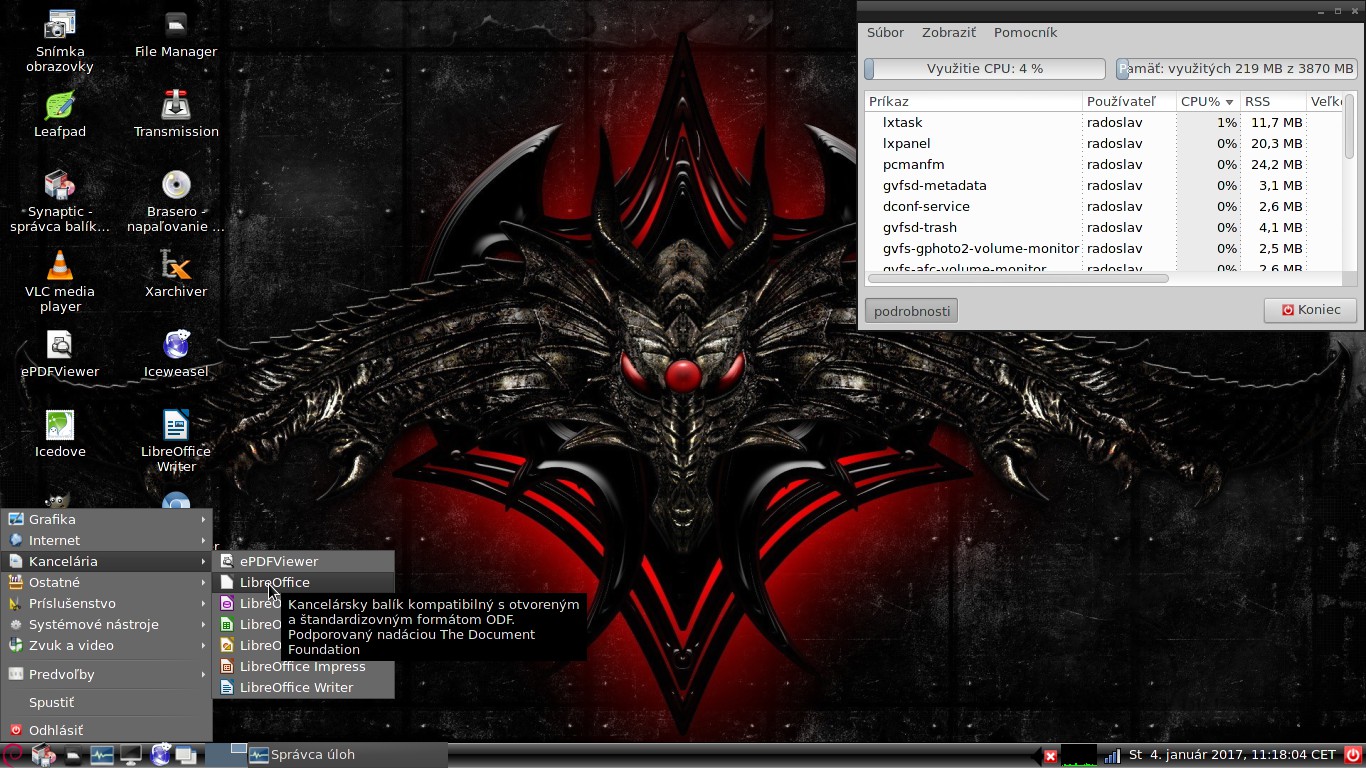This screenshot has height=768, width=1366.
Task: Click Iceweasel globe launcher in taskbar
Action: (160, 755)
